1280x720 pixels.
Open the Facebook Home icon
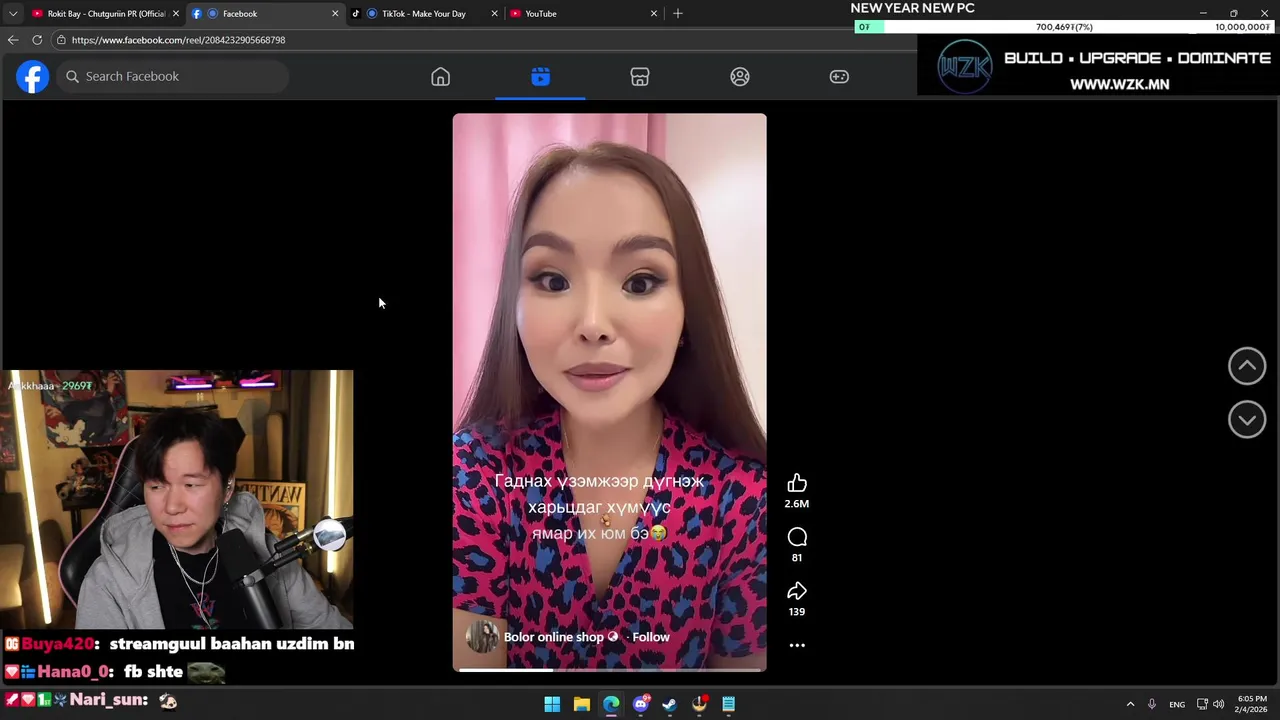click(440, 77)
